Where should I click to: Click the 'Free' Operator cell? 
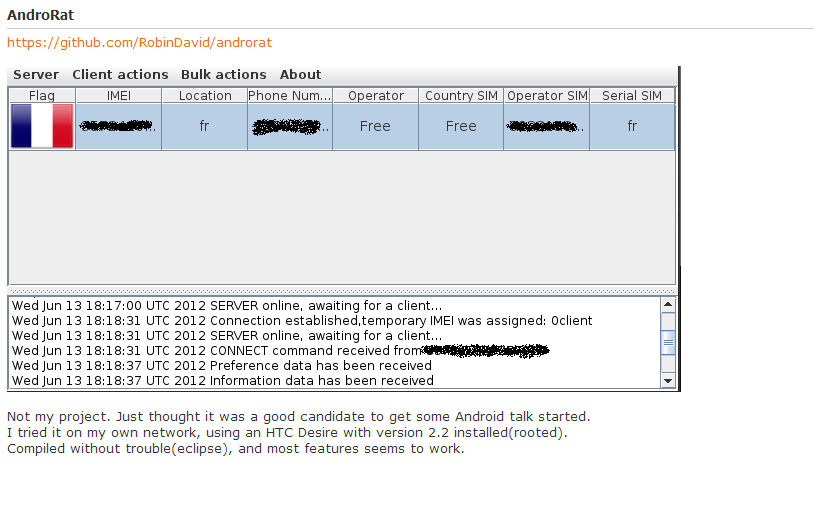coord(375,127)
